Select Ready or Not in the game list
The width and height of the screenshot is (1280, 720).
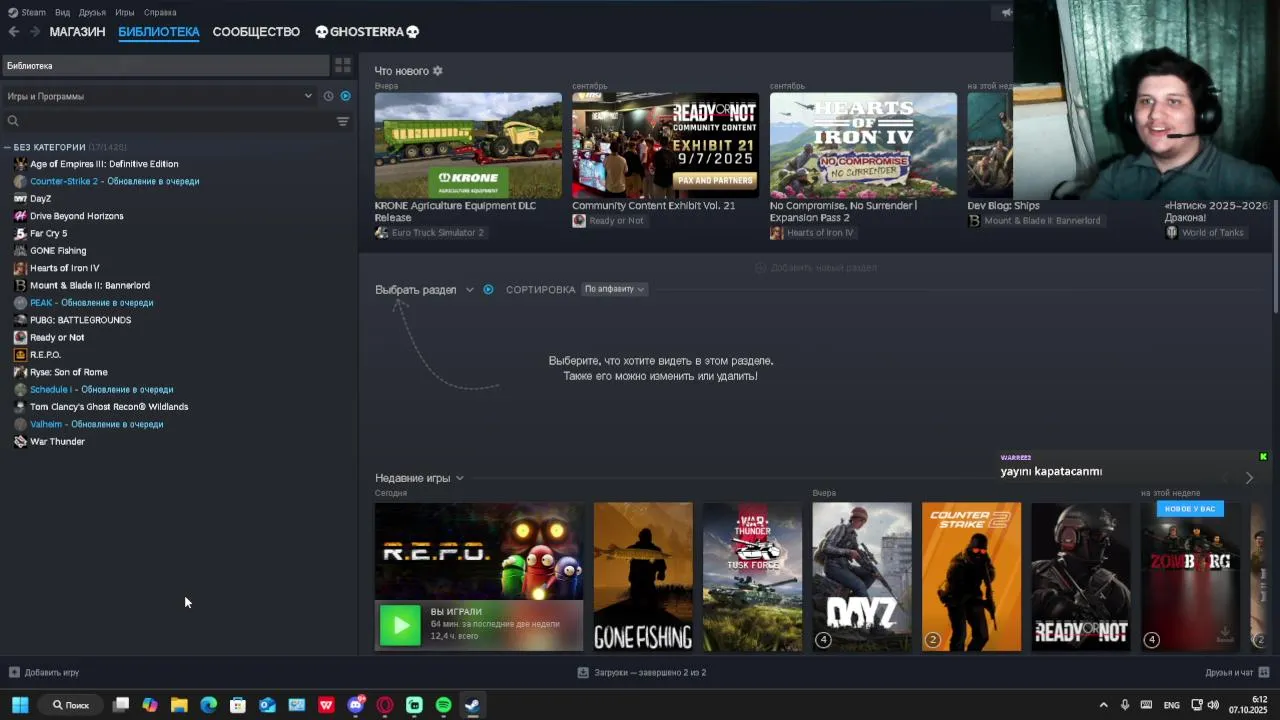[56, 337]
